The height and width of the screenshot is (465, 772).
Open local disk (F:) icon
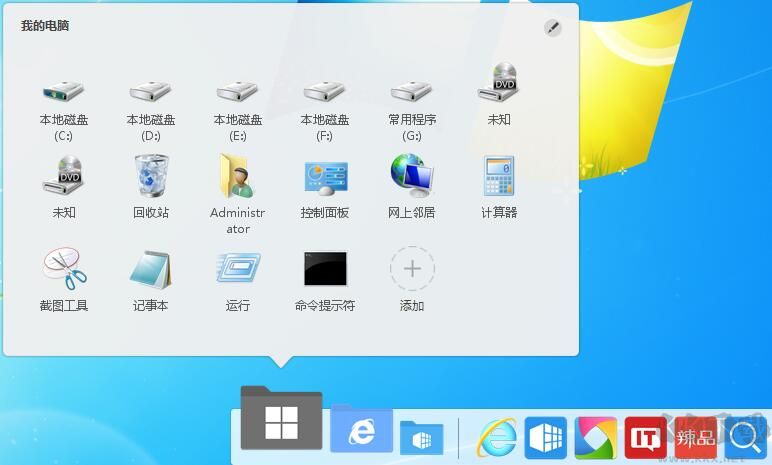pos(324,92)
